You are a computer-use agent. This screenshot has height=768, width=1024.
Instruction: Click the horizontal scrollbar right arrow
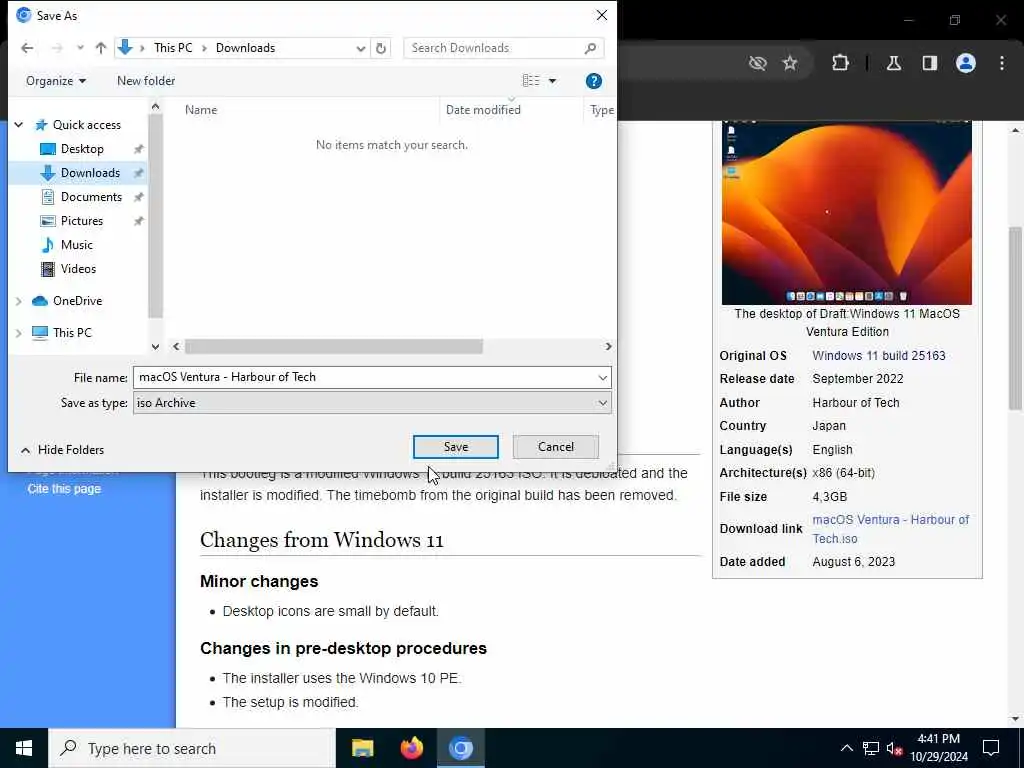pos(608,346)
